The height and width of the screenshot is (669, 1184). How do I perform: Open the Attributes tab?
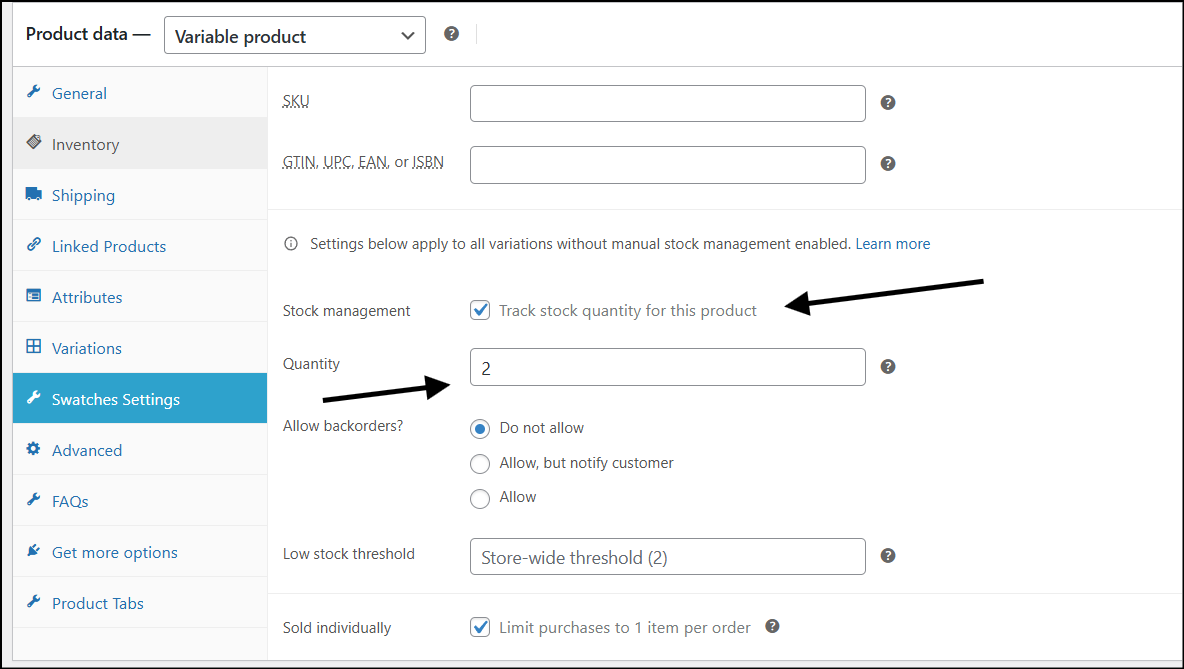[x=140, y=297]
